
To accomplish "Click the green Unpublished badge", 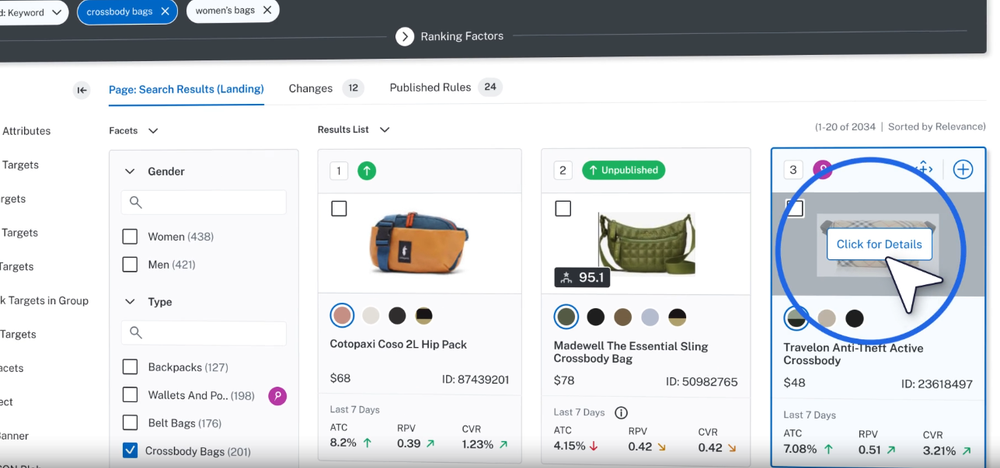I will coord(623,170).
